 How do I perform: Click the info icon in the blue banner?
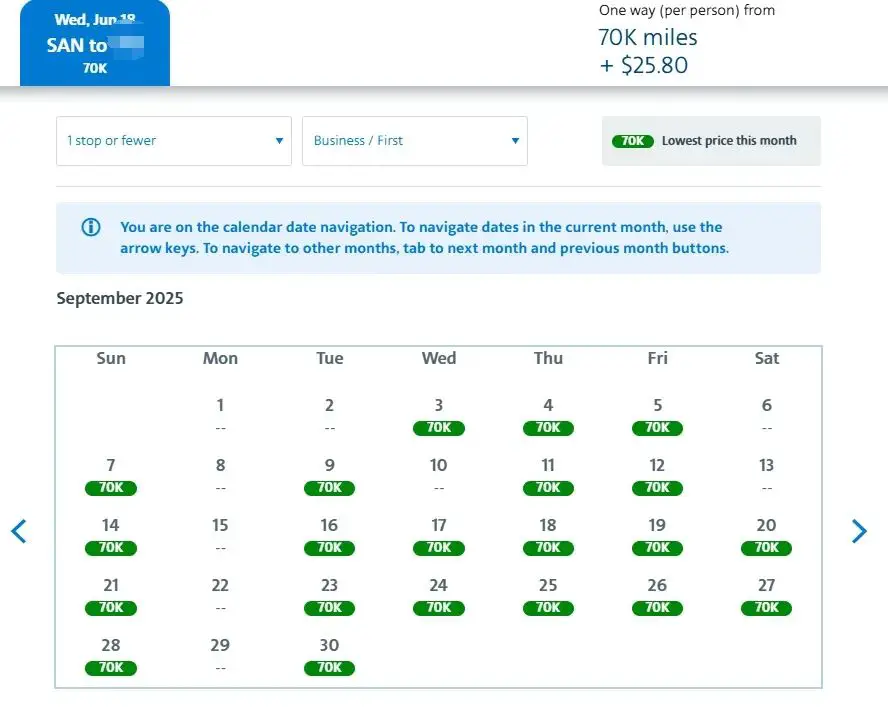pyautogui.click(x=91, y=228)
